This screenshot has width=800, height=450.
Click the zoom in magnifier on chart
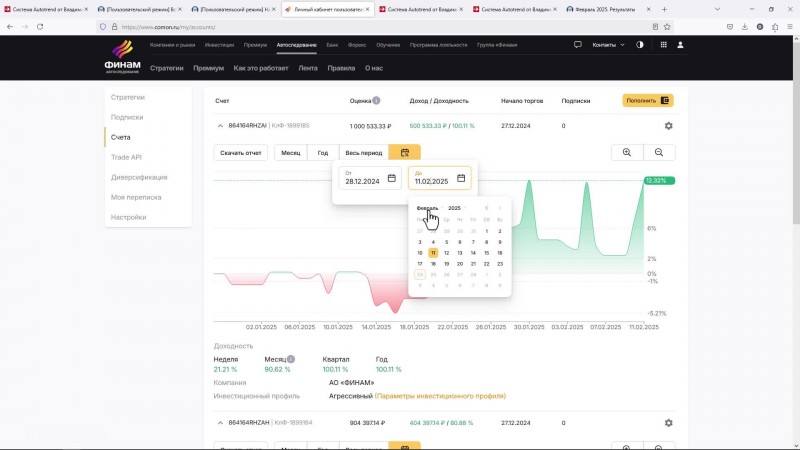[627, 153]
